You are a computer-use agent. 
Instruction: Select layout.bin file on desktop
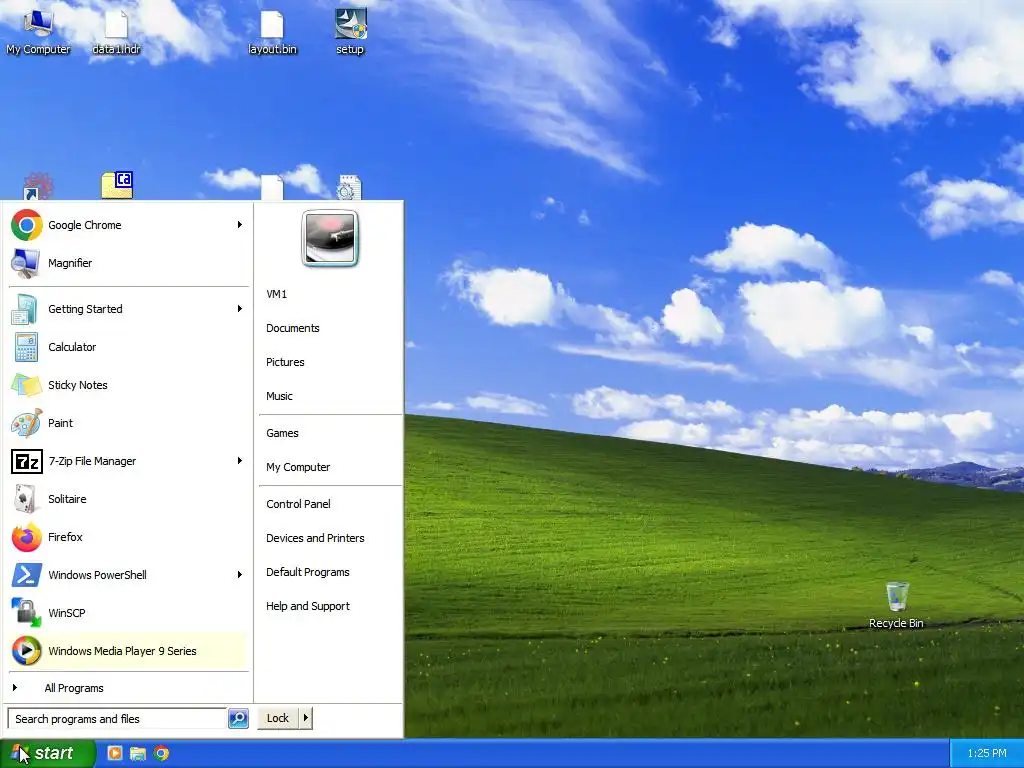point(272,32)
